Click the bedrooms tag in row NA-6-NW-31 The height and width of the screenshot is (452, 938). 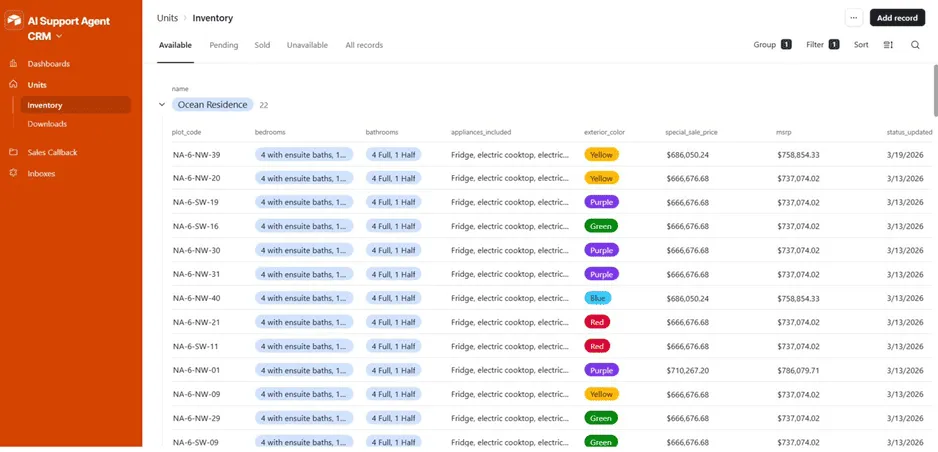pyautogui.click(x=304, y=274)
